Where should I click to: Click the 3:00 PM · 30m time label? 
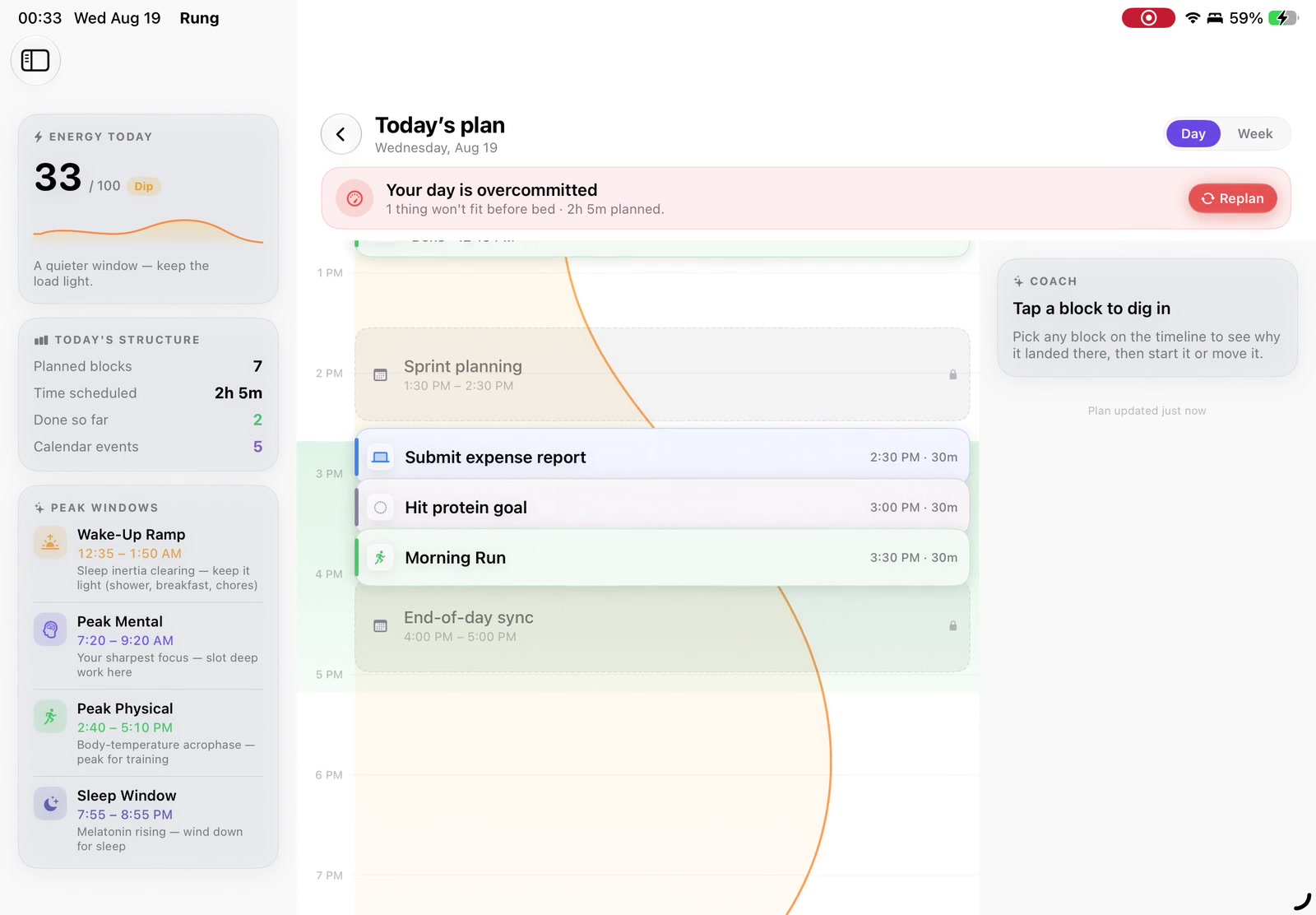pos(914,508)
